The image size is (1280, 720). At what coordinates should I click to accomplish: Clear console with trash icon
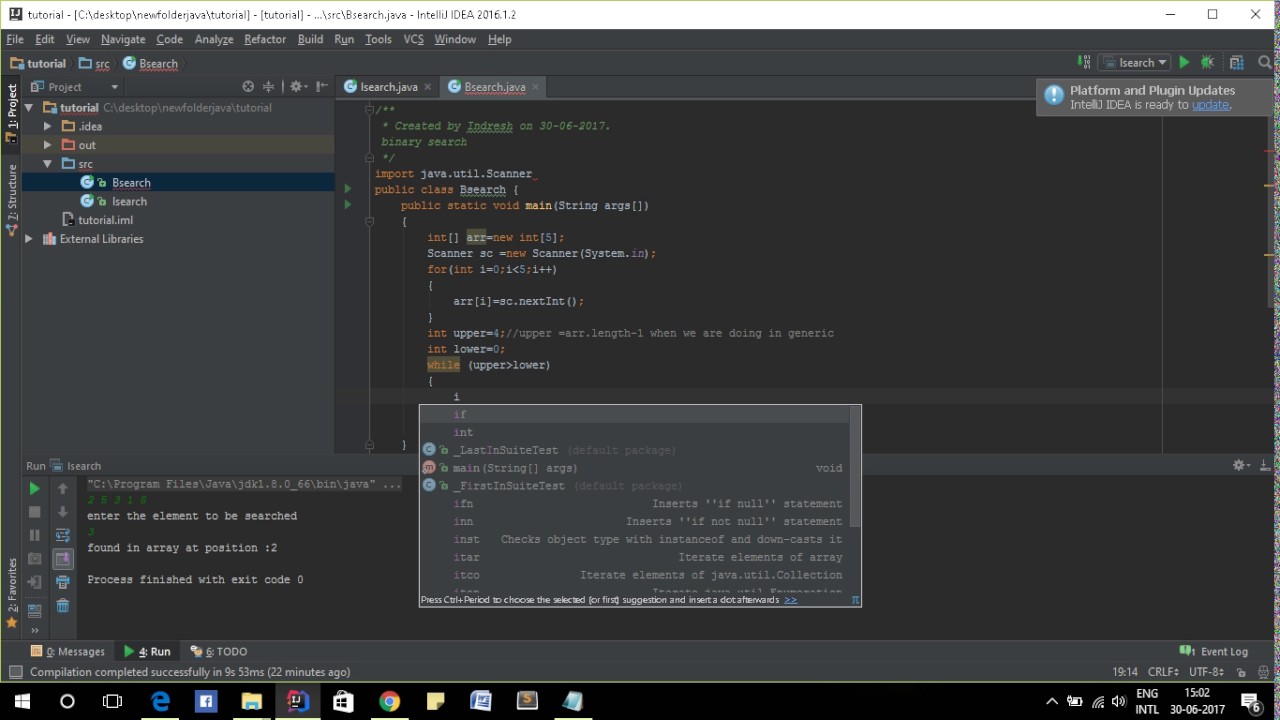point(62,606)
